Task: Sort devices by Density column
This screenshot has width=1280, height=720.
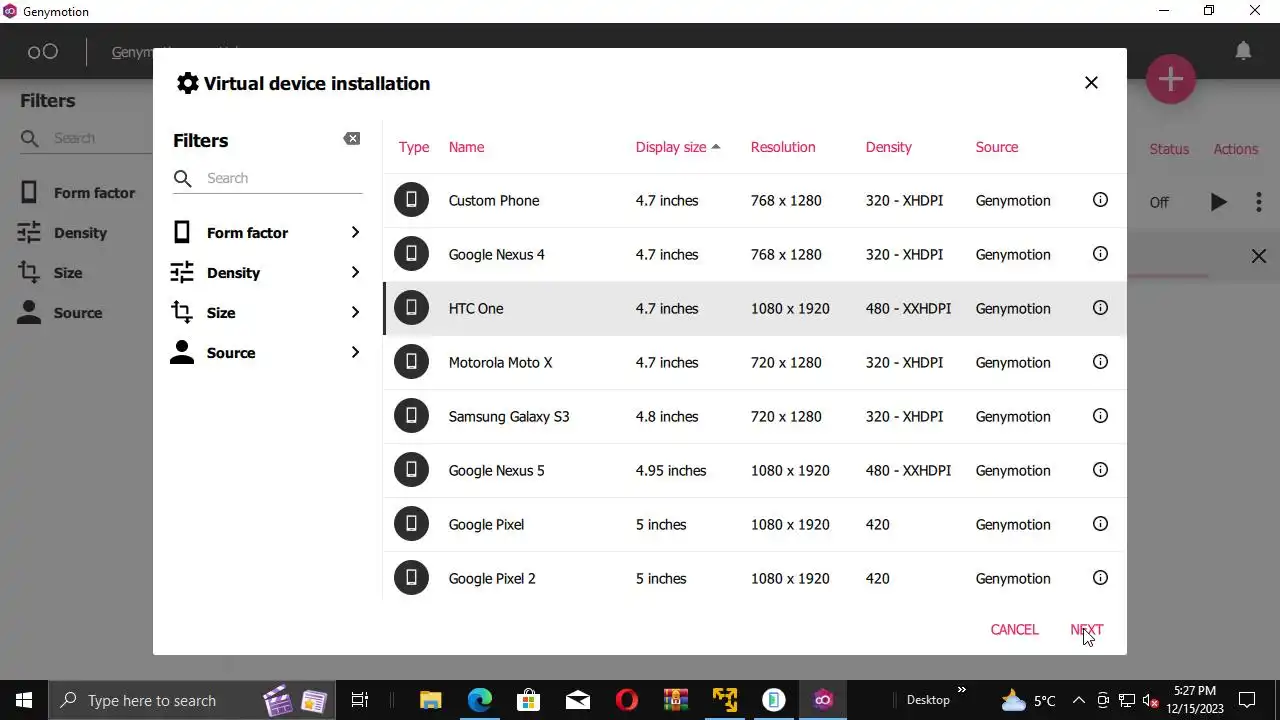Action: pos(888,147)
